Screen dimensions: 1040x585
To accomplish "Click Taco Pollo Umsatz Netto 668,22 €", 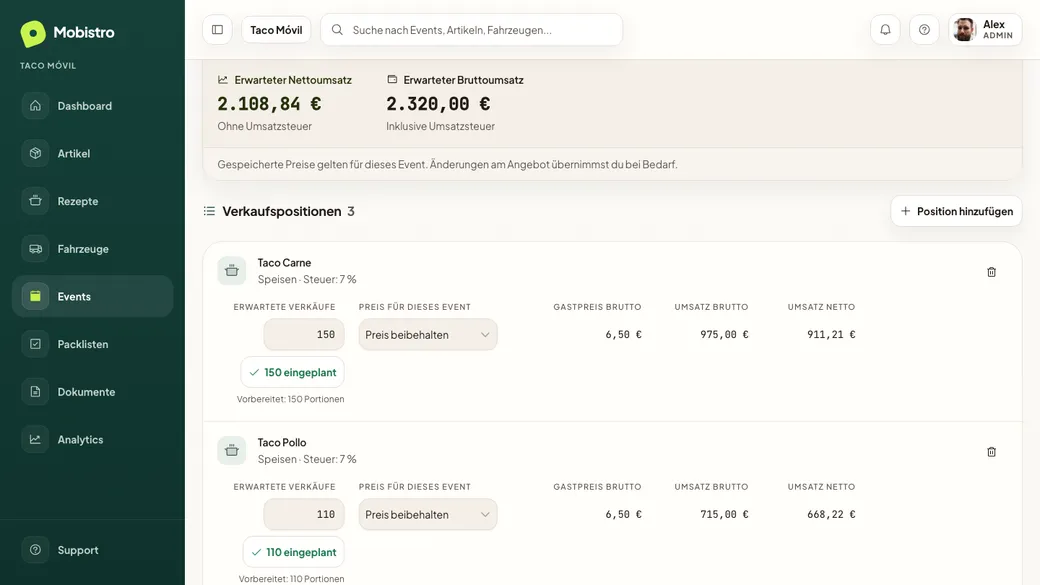I will click(x=831, y=514).
